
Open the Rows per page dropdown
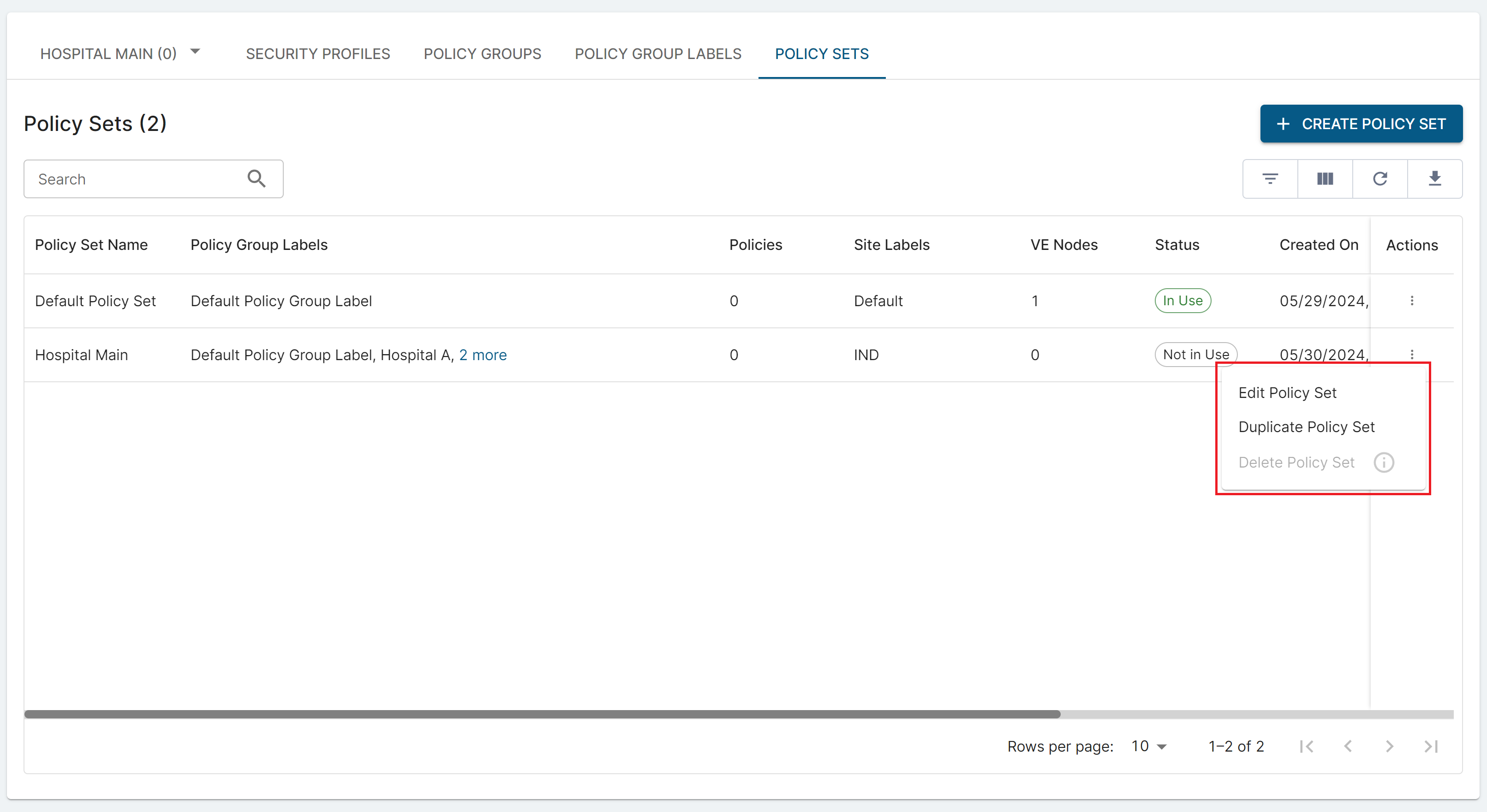pyautogui.click(x=1149, y=746)
